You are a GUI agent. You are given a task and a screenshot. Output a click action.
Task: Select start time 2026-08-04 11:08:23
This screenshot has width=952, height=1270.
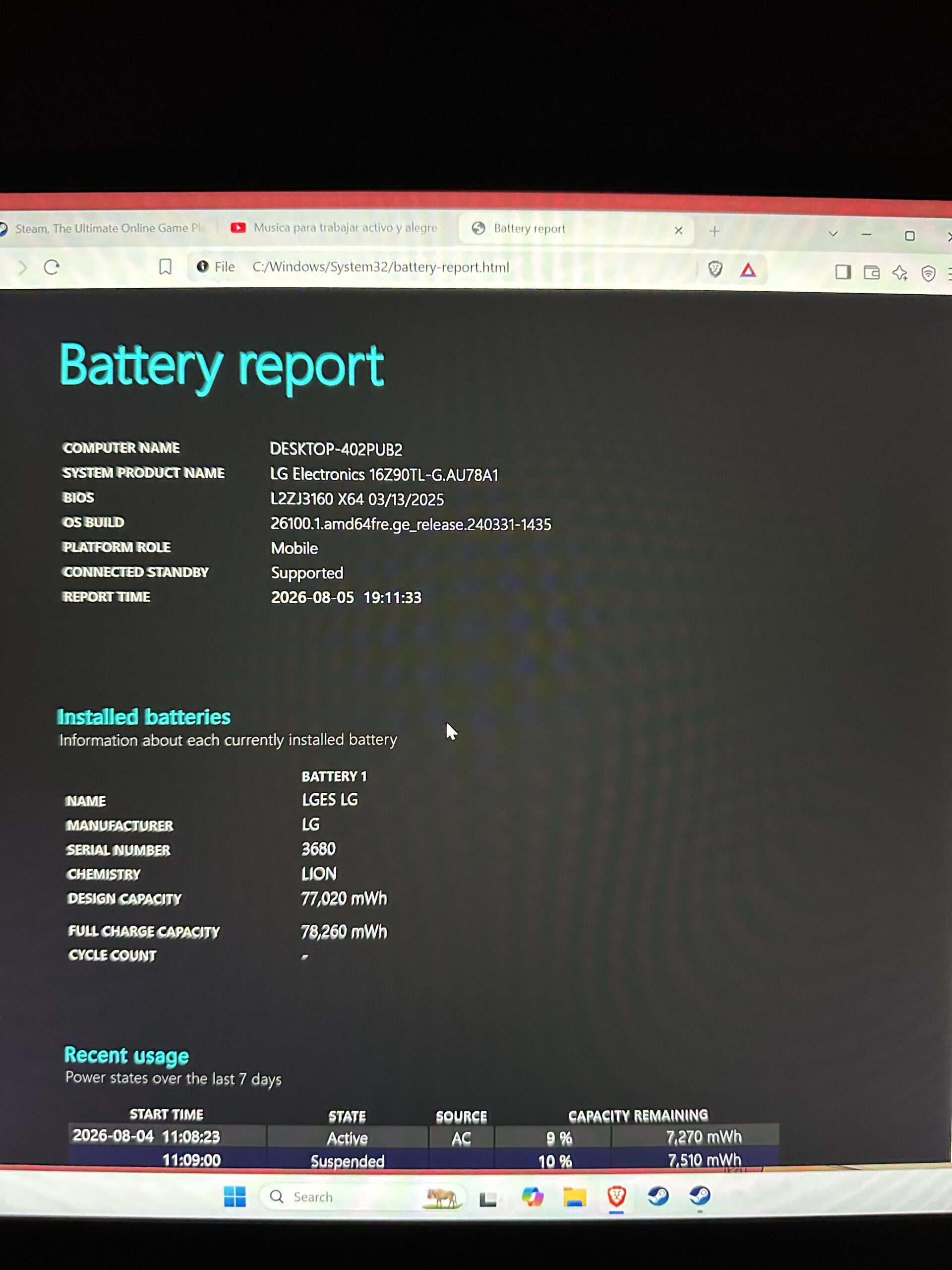146,1136
